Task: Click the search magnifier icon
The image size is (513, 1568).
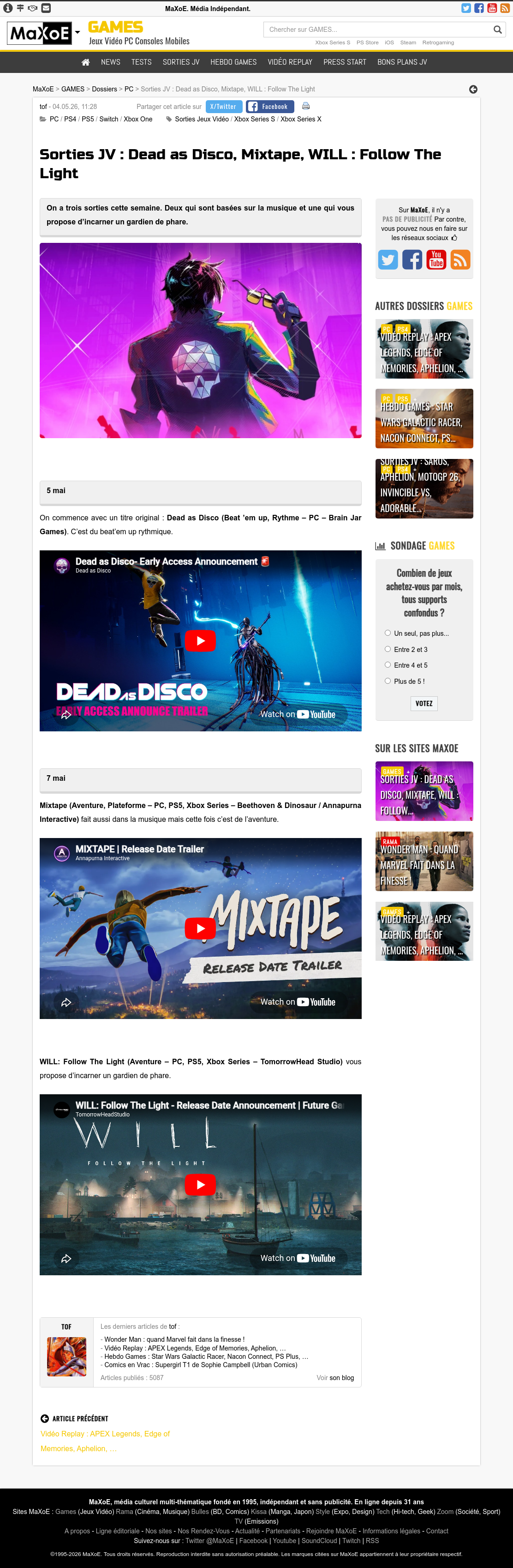Action: (497, 29)
